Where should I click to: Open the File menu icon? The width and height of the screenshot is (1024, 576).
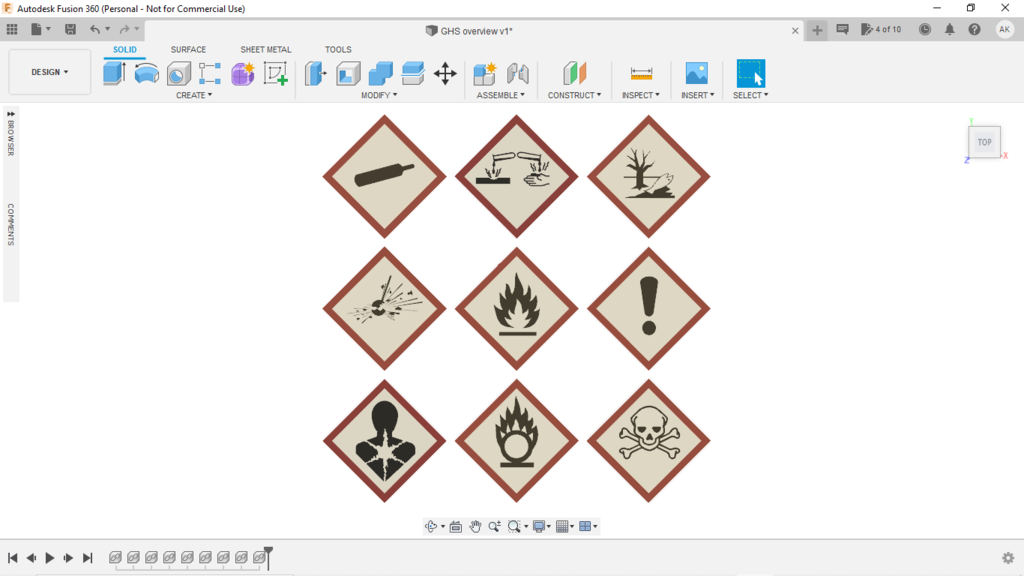(x=37, y=29)
